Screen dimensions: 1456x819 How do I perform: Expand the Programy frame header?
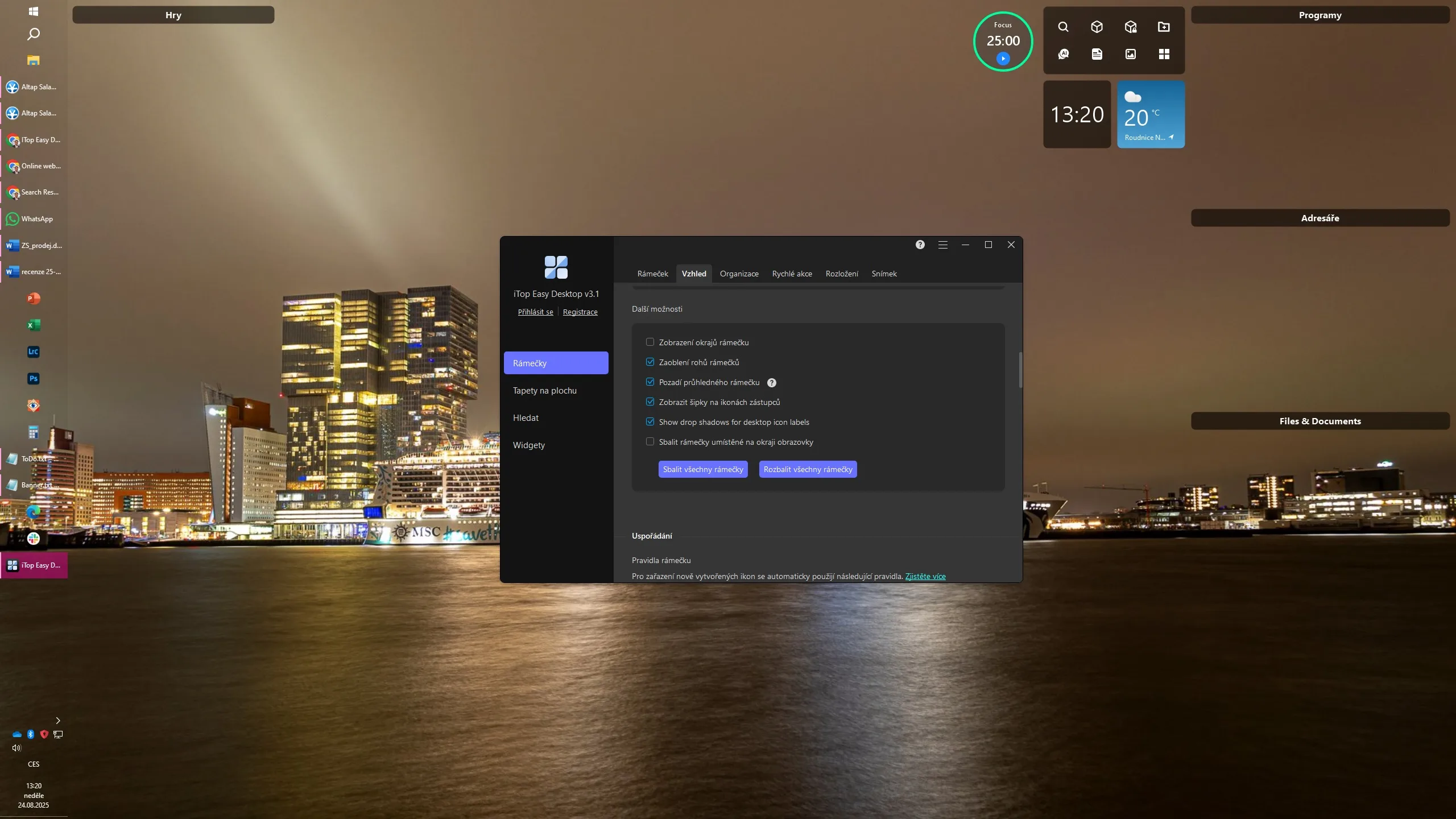[x=1319, y=15]
